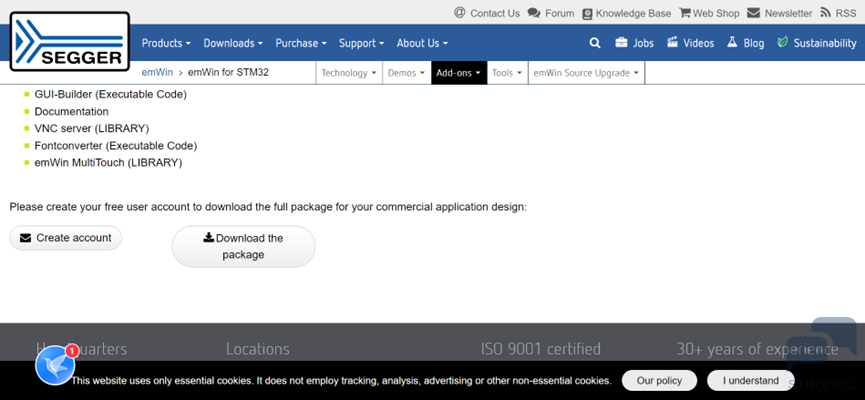
Task: Open the Newsletter link
Action: [x=788, y=13]
